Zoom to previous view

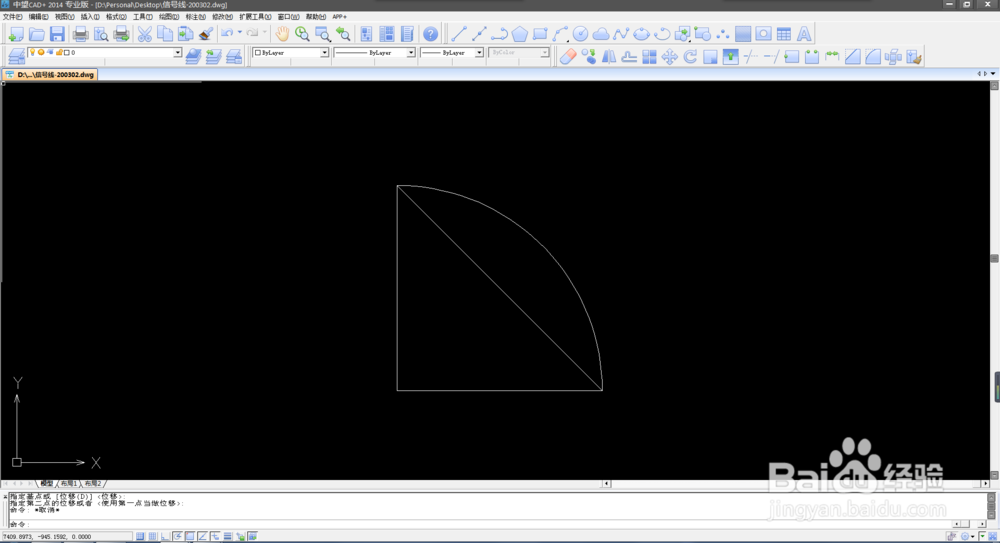[x=343, y=34]
